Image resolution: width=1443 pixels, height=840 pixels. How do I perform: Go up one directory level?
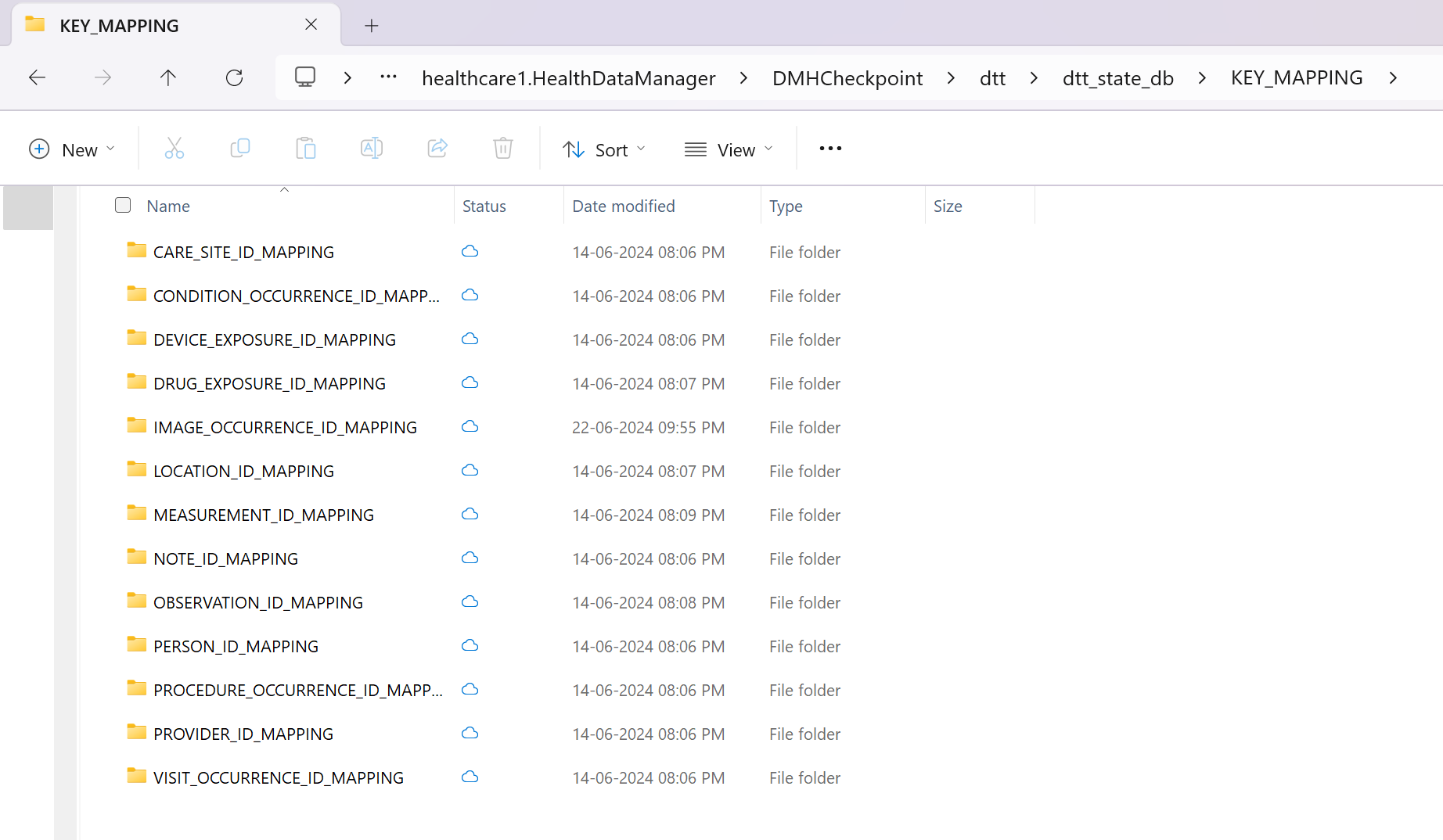click(167, 77)
